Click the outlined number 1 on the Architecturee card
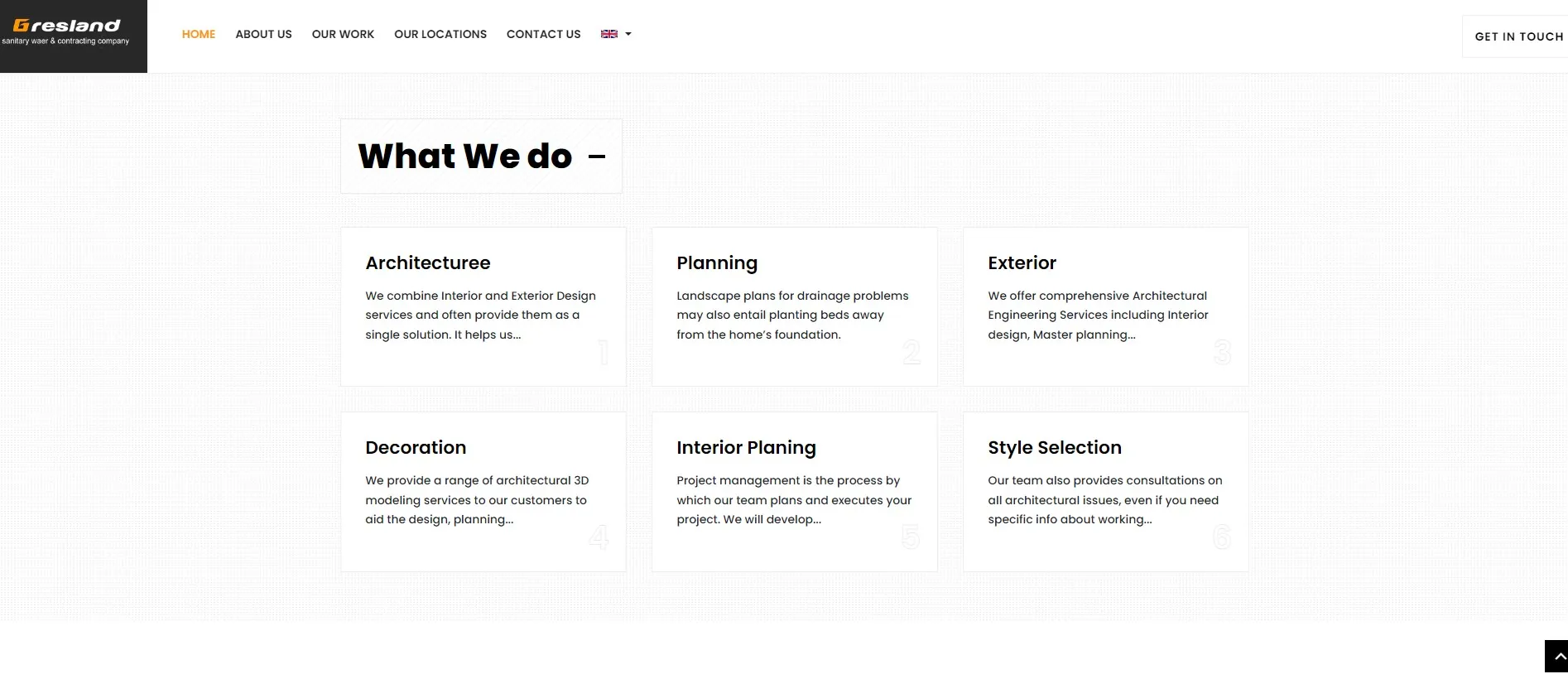 604,353
